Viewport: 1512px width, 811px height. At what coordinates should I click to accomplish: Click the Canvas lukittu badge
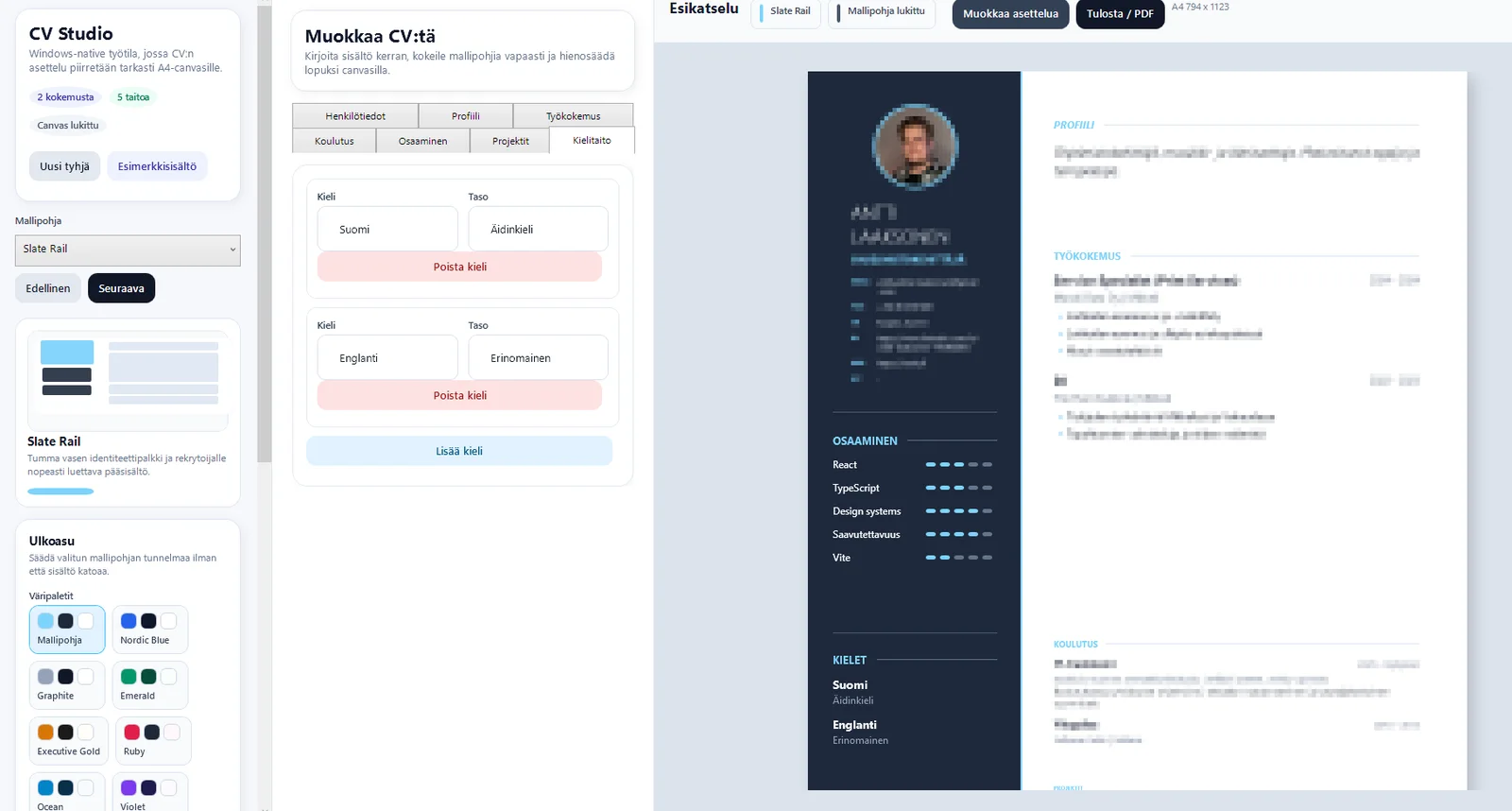pos(68,126)
